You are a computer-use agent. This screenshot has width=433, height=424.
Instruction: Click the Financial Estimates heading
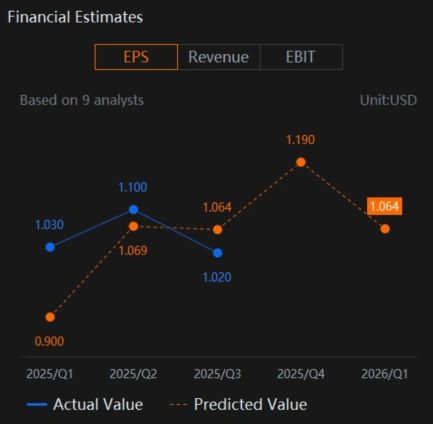coord(75,17)
